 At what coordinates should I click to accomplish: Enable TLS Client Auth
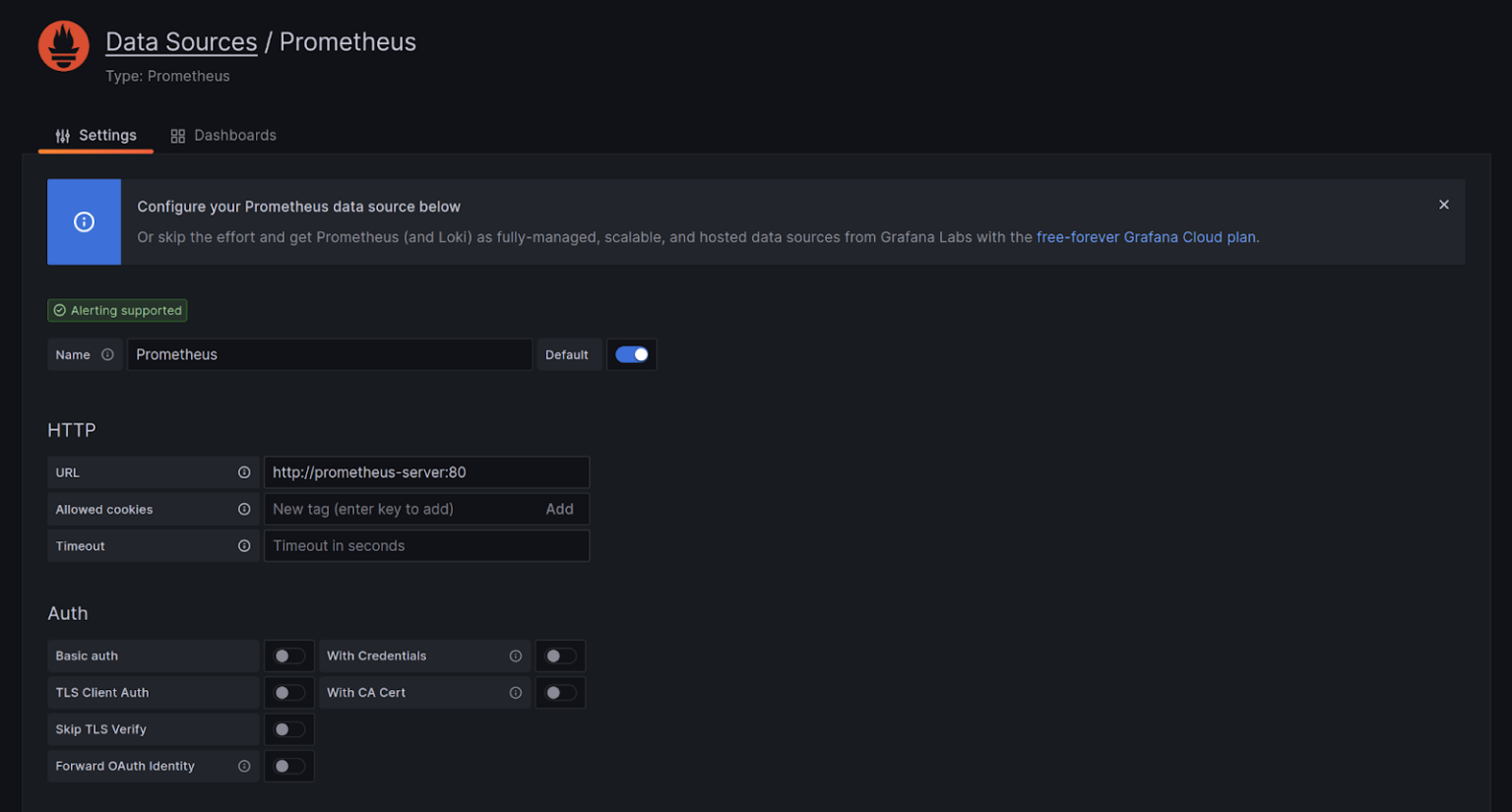click(288, 692)
